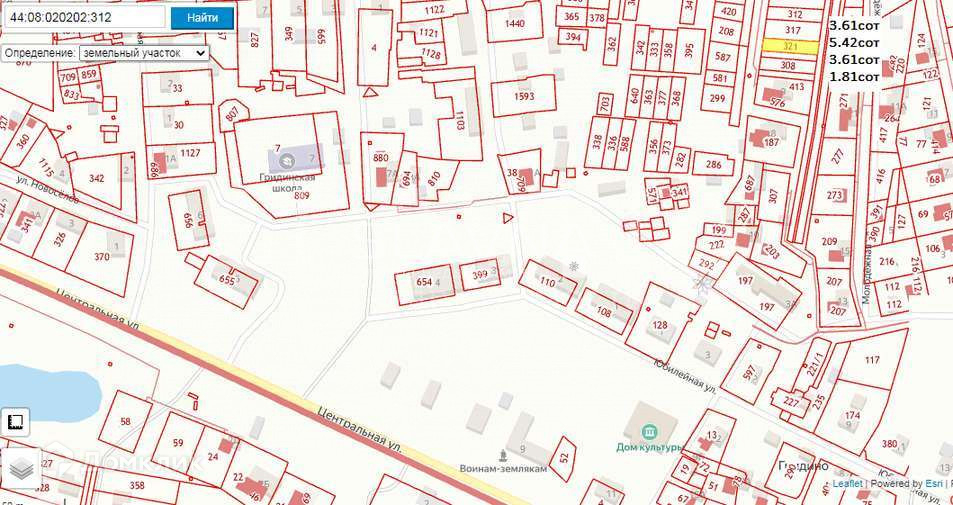Select parcel 227
The height and width of the screenshot is (505, 953).
click(791, 401)
